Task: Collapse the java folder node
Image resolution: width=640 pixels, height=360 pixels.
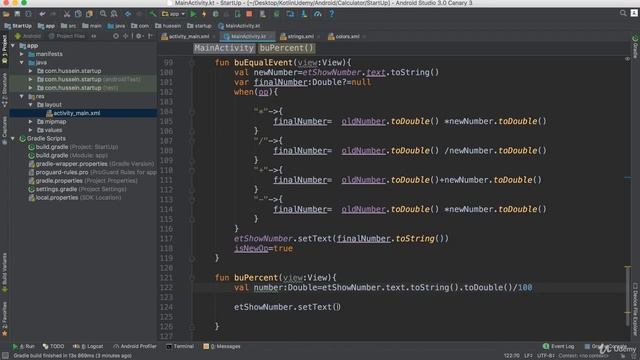Action: [x=22, y=62]
